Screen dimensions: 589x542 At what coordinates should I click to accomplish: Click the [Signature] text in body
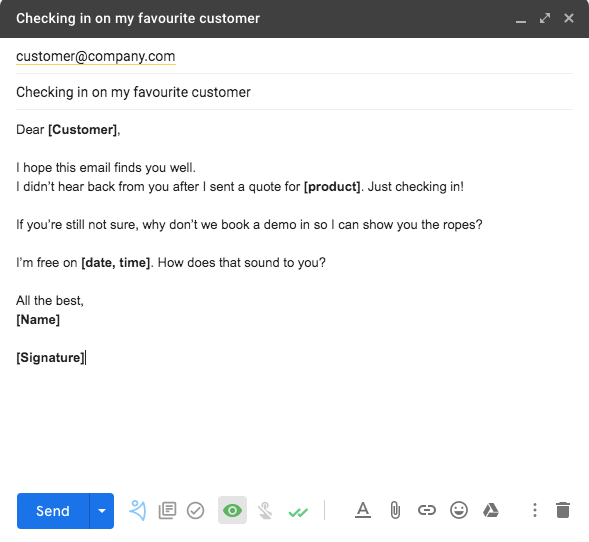click(50, 358)
